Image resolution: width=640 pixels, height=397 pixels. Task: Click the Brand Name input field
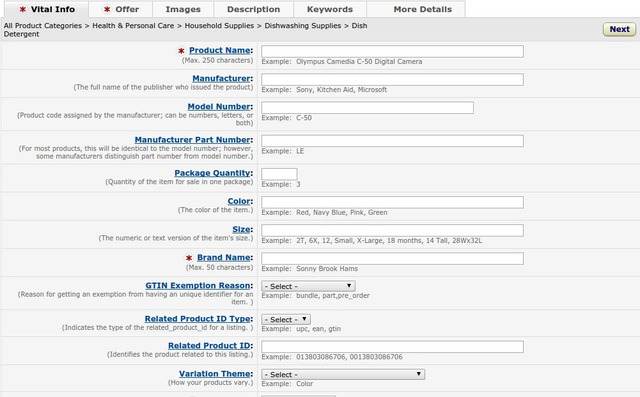392,259
